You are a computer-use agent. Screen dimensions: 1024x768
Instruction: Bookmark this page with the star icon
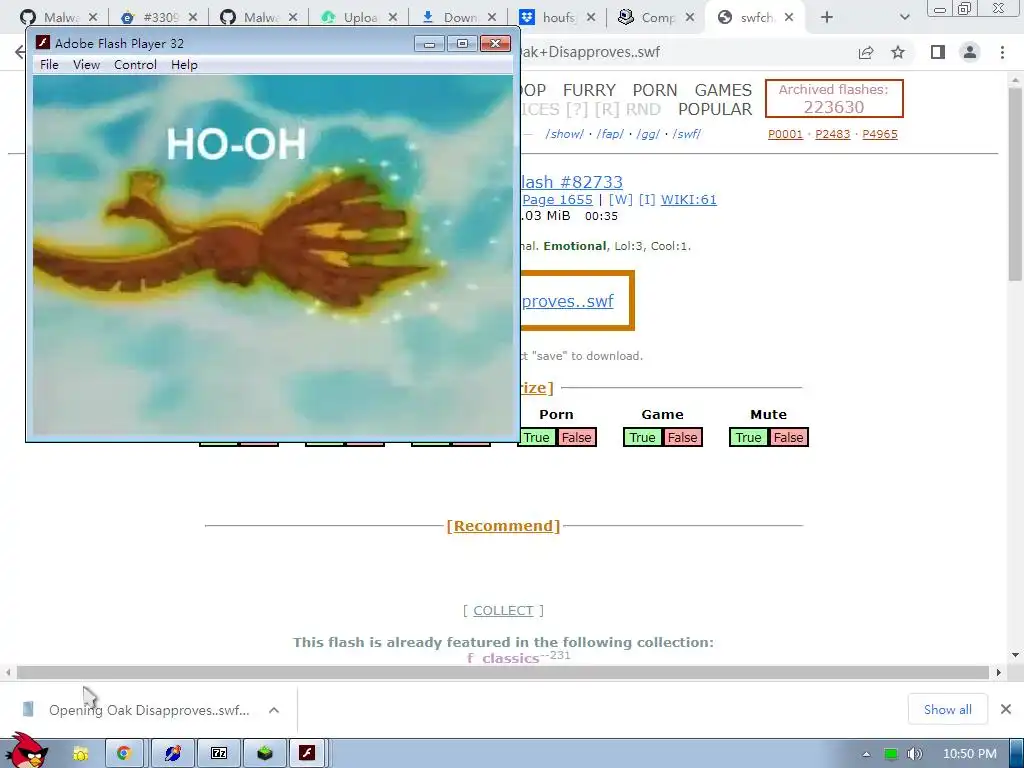click(x=899, y=52)
